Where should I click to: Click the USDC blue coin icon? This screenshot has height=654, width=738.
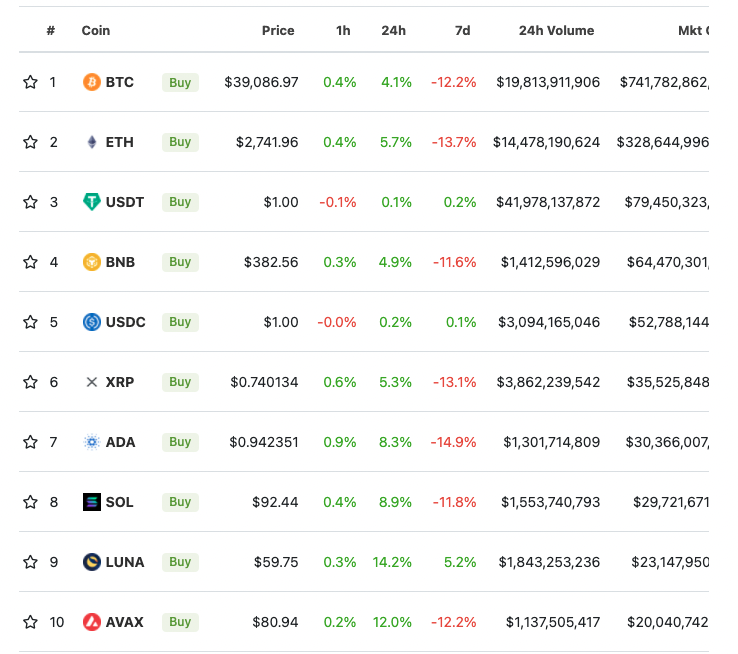pos(92,322)
